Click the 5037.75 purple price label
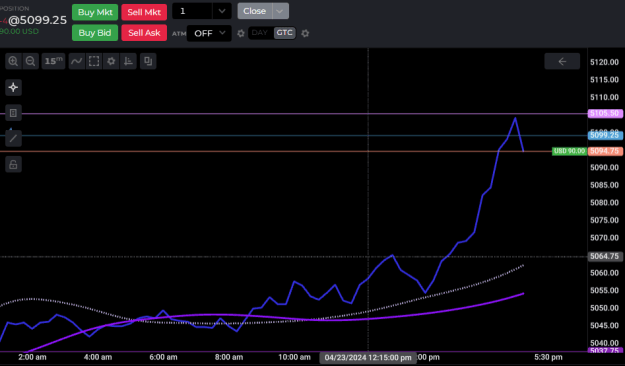The width and height of the screenshot is (625, 366). point(605,350)
